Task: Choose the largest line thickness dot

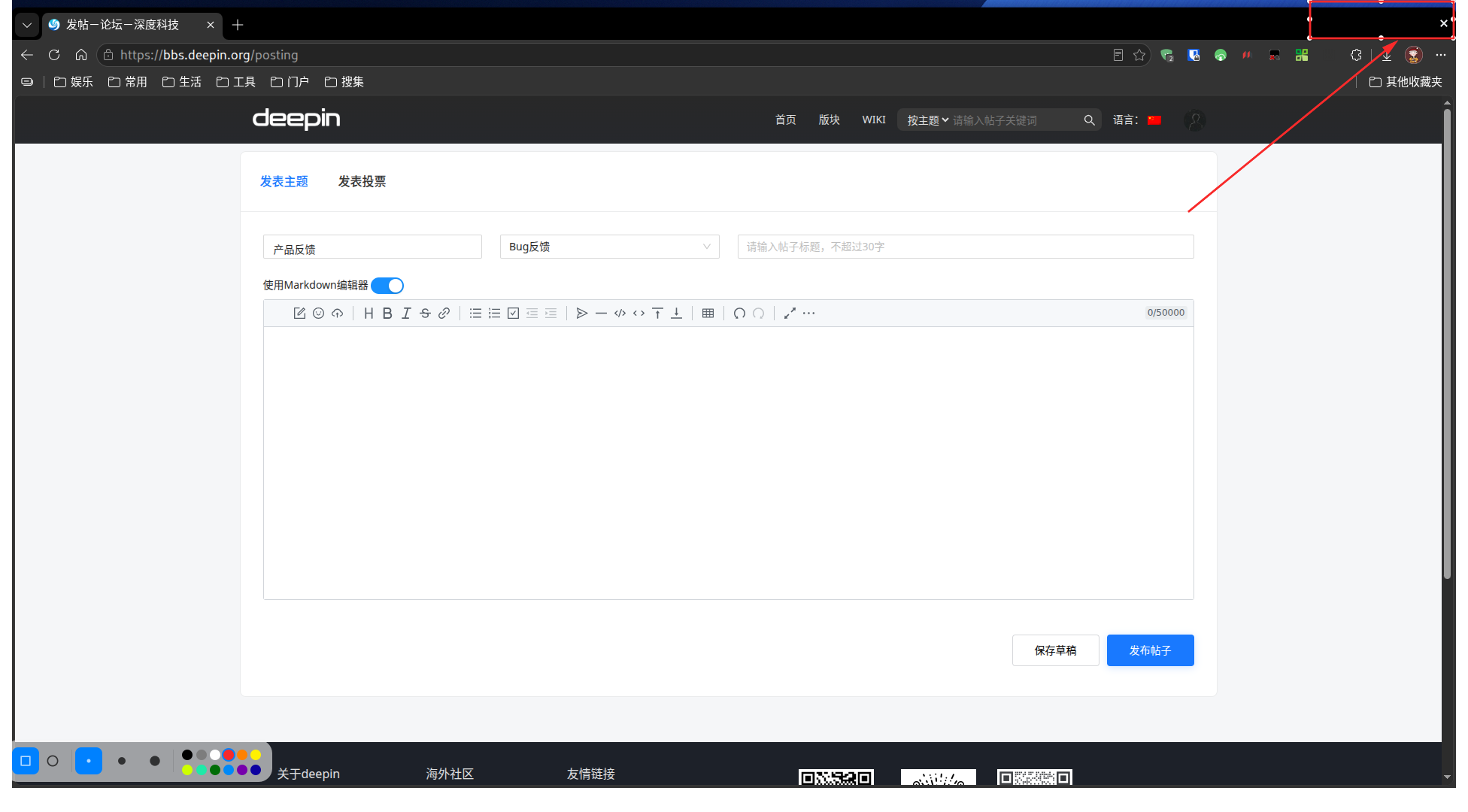Action: [155, 761]
